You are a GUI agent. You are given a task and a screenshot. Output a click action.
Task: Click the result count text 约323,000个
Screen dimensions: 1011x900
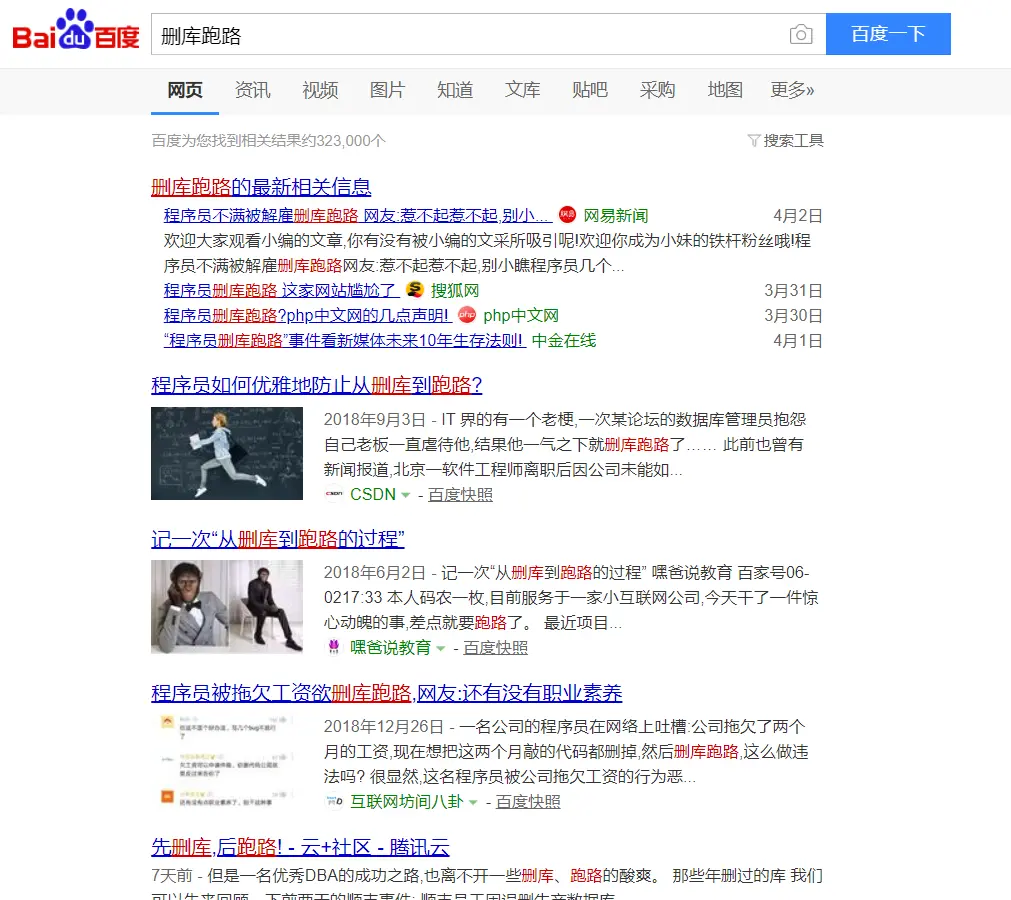pyautogui.click(x=345, y=141)
